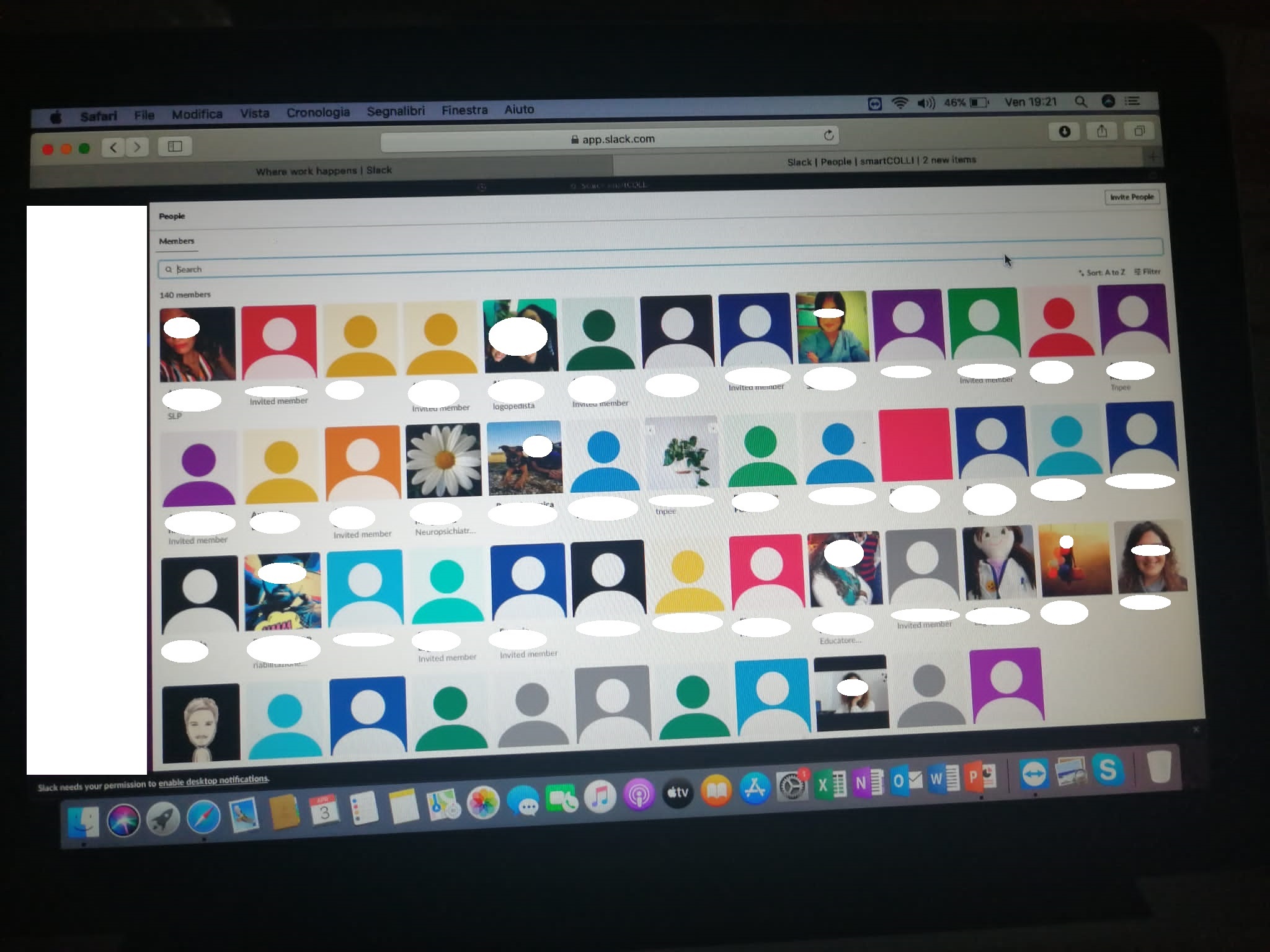Toggle Safari's sidebar button

[x=175, y=146]
